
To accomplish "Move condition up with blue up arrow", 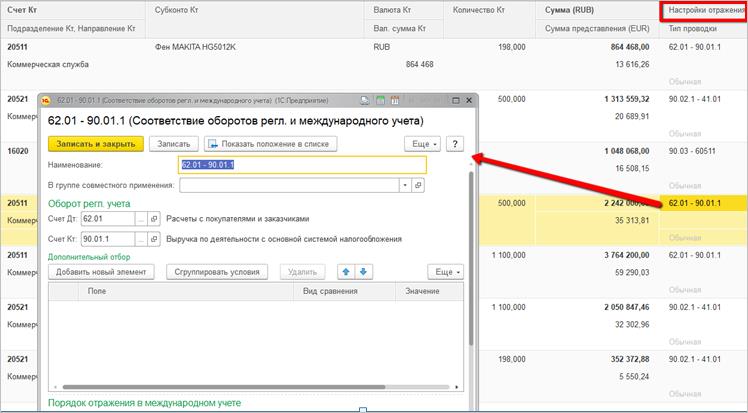I will tap(346, 272).
